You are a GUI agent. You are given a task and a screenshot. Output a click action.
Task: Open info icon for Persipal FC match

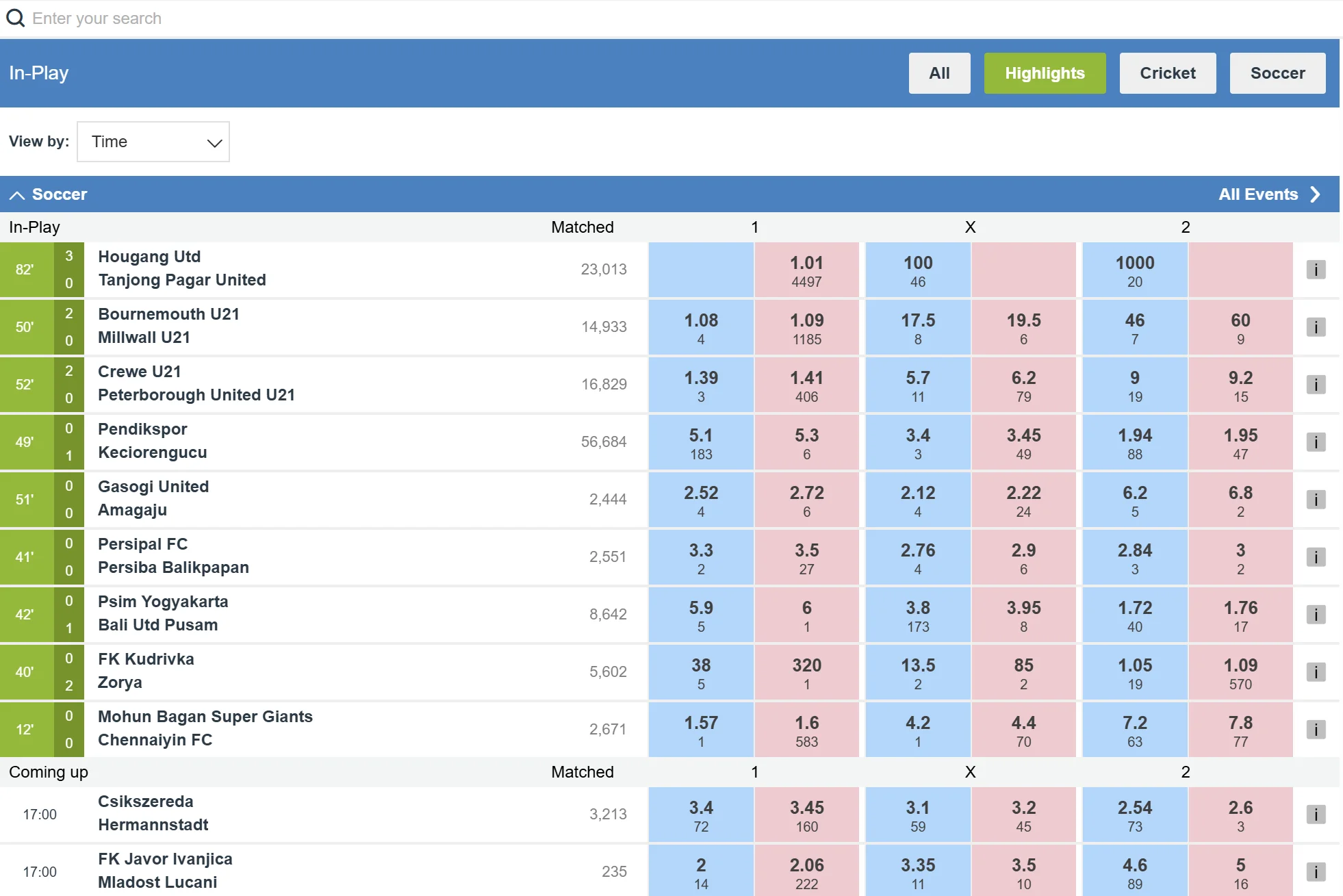(x=1316, y=557)
